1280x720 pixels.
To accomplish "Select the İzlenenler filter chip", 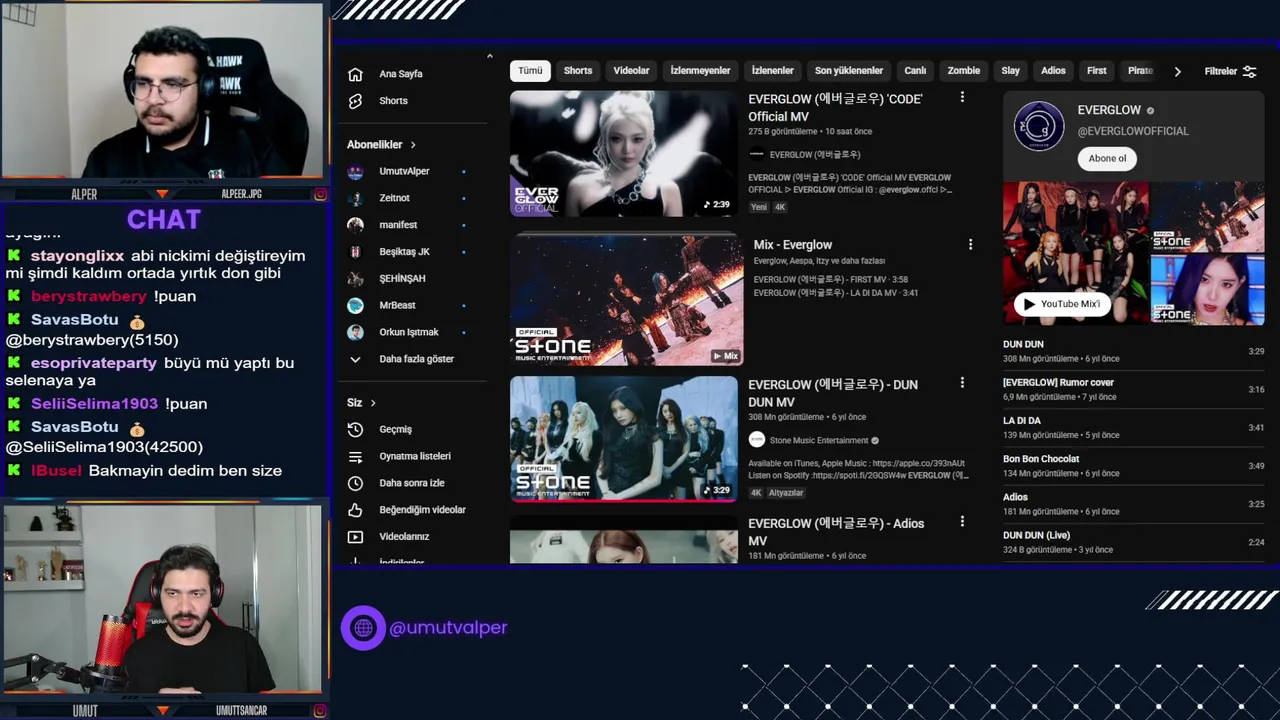I will [x=773, y=71].
